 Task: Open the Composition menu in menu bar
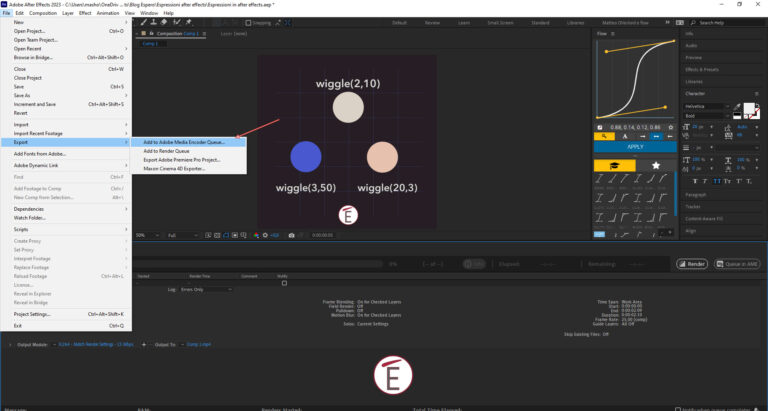coord(43,13)
